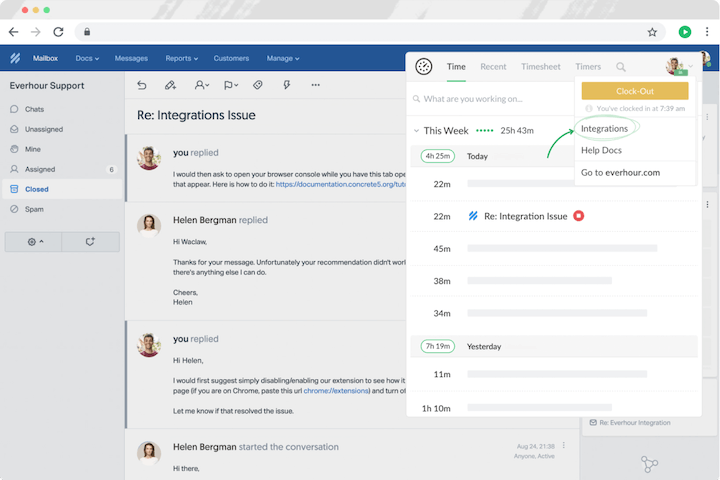Reload the page with refresh icon
This screenshot has width=720, height=480.
click(58, 32)
